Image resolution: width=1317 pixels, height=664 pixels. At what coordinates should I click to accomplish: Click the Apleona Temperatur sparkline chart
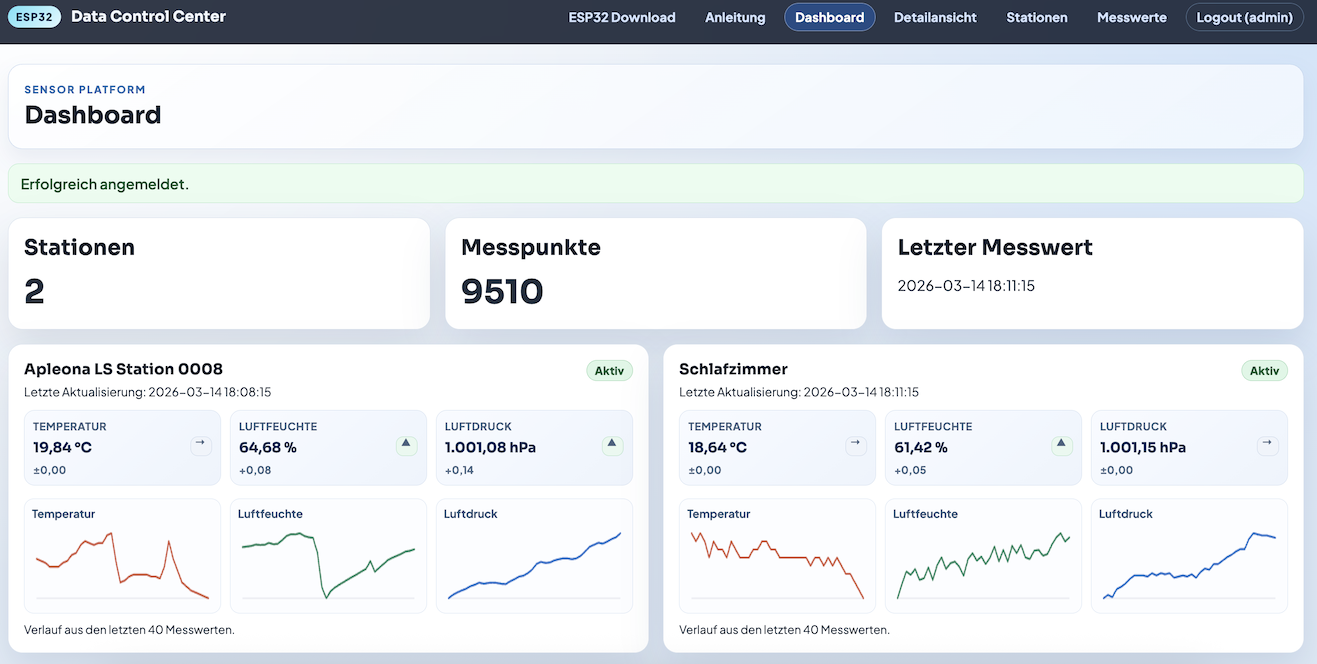tap(122, 565)
